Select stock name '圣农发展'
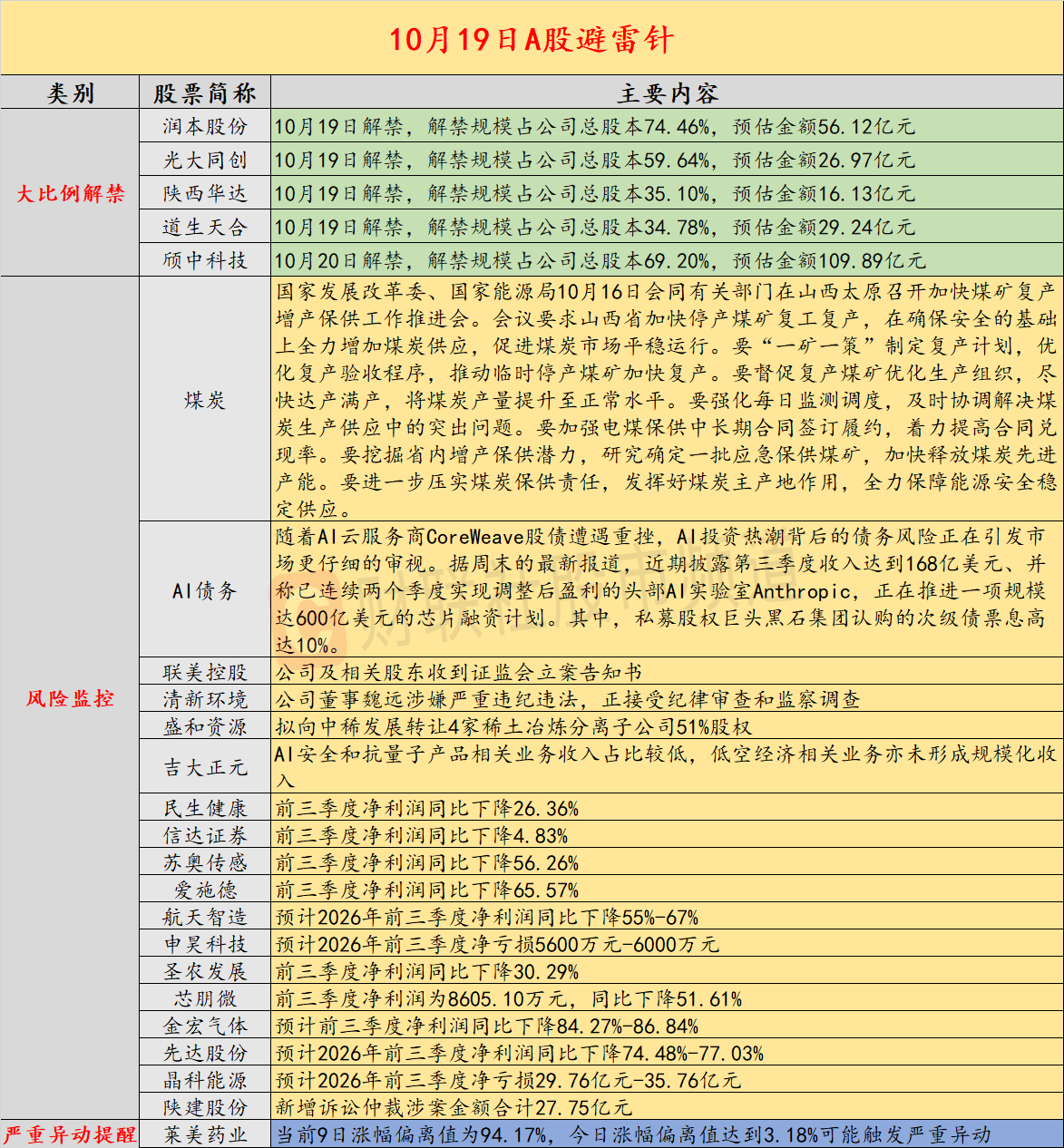1064x1148 pixels. coord(204,971)
